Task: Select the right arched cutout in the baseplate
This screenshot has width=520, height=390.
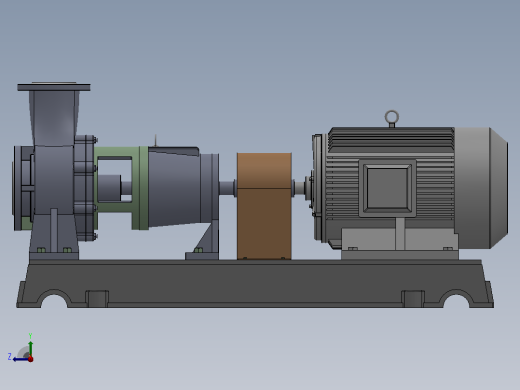Action: 456,299
